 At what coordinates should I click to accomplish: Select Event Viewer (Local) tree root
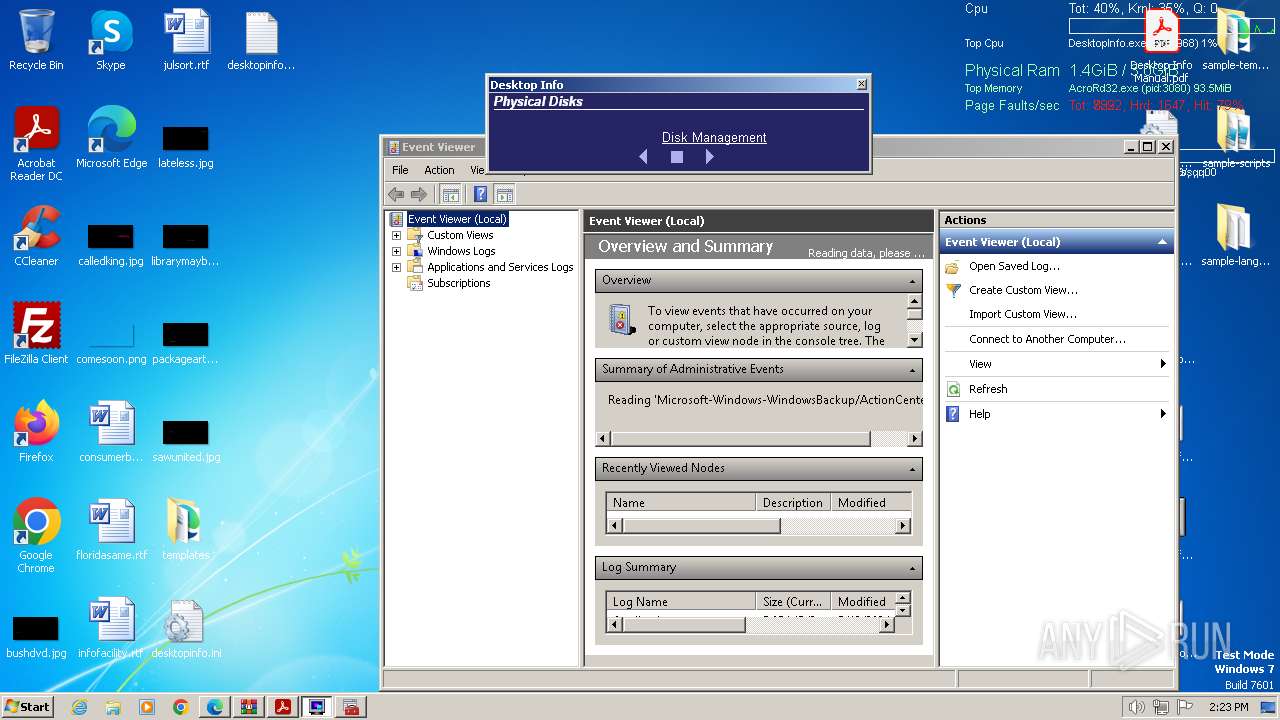pos(457,219)
